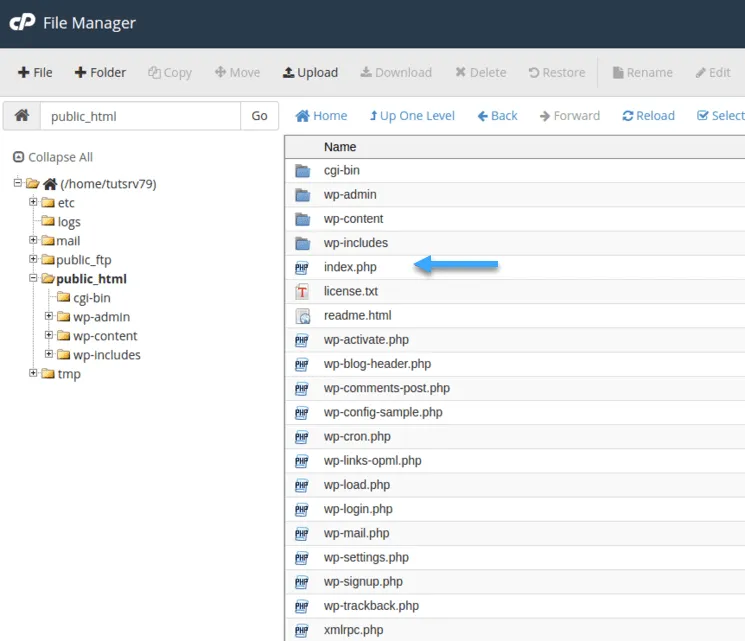
Task: Navigate Up One Level
Action: [412, 115]
